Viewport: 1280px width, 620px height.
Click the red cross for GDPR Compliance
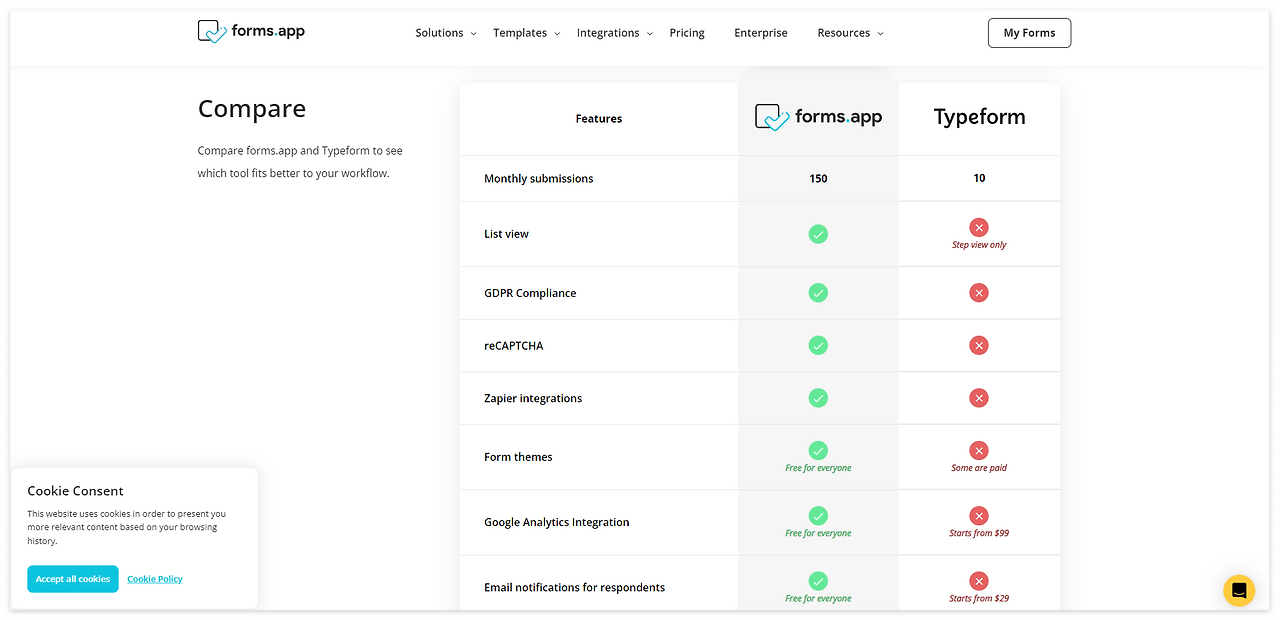979,293
